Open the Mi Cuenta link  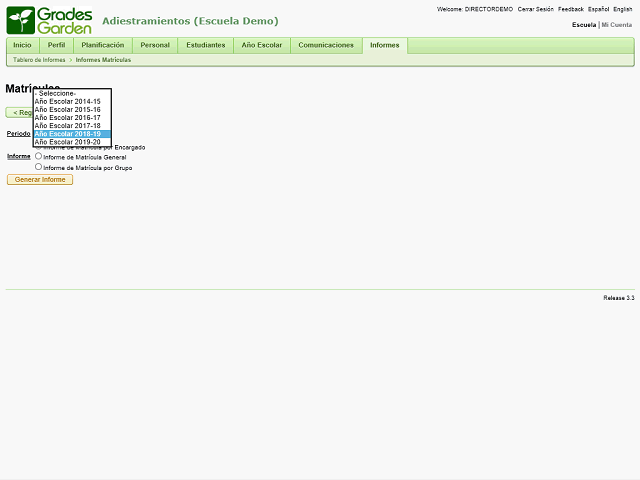point(616,24)
